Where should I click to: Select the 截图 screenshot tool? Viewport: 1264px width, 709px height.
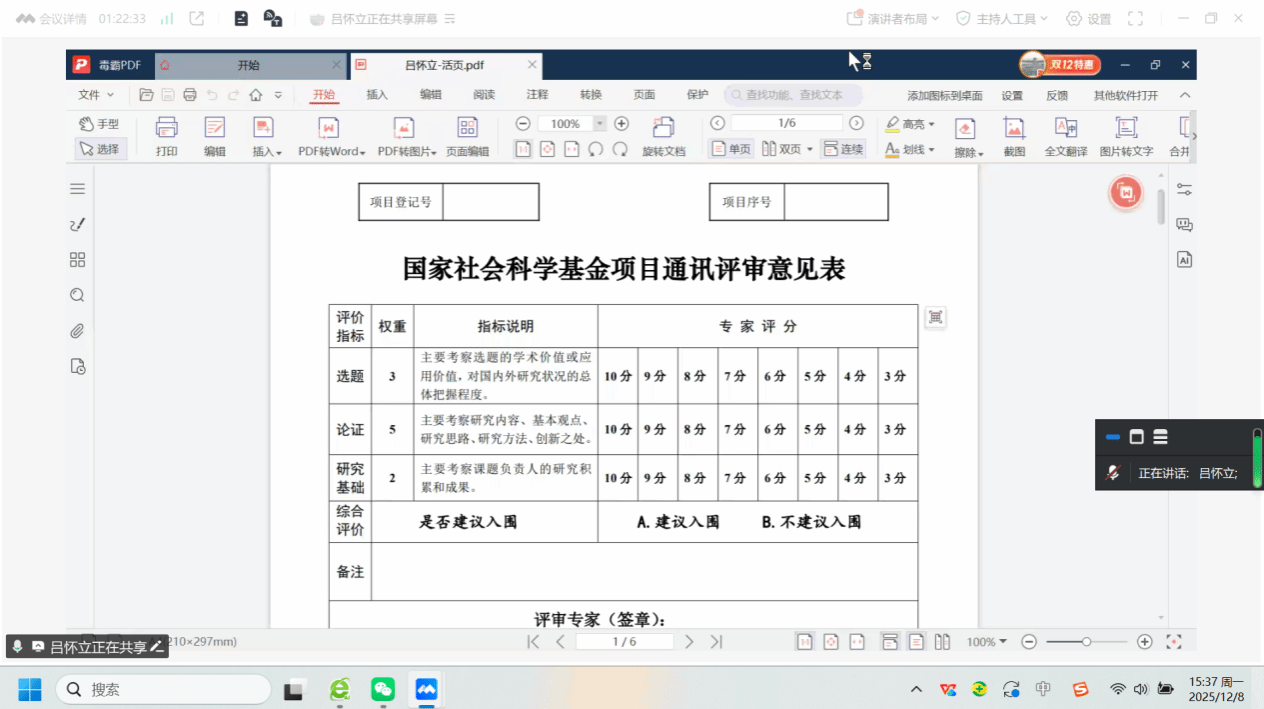point(1014,136)
